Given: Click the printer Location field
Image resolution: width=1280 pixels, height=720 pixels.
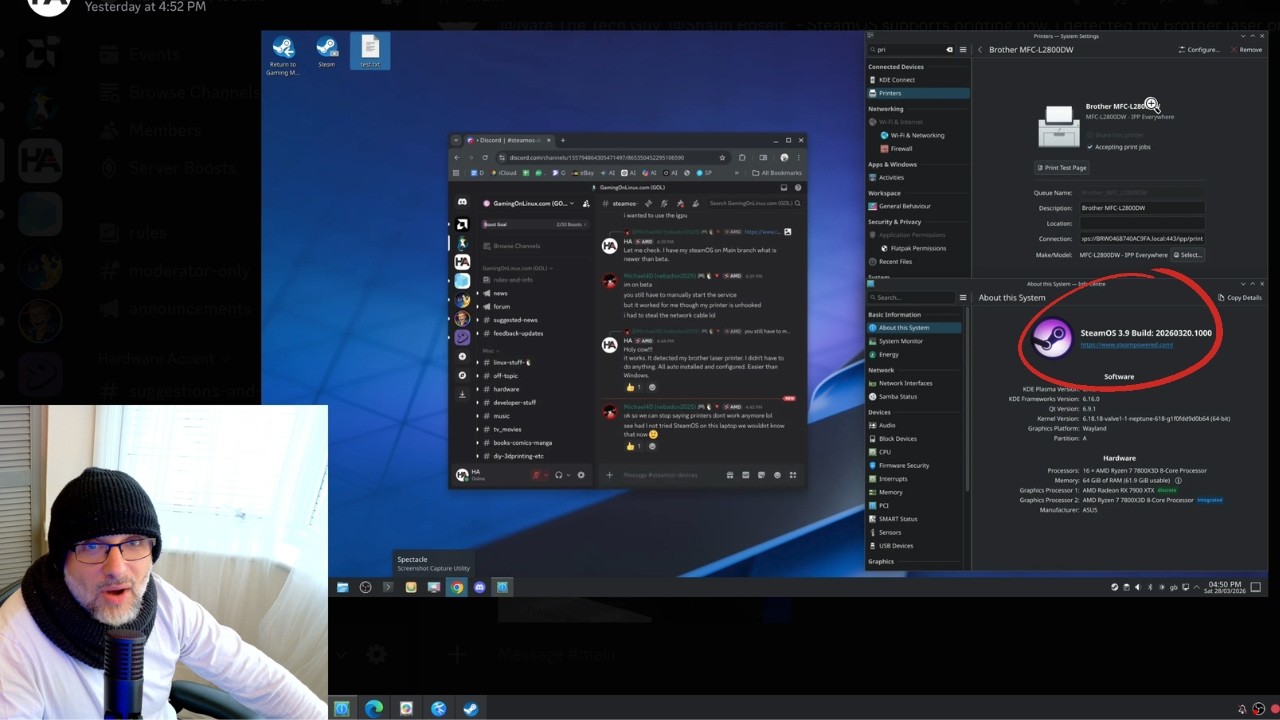Looking at the screenshot, I should tap(1141, 223).
